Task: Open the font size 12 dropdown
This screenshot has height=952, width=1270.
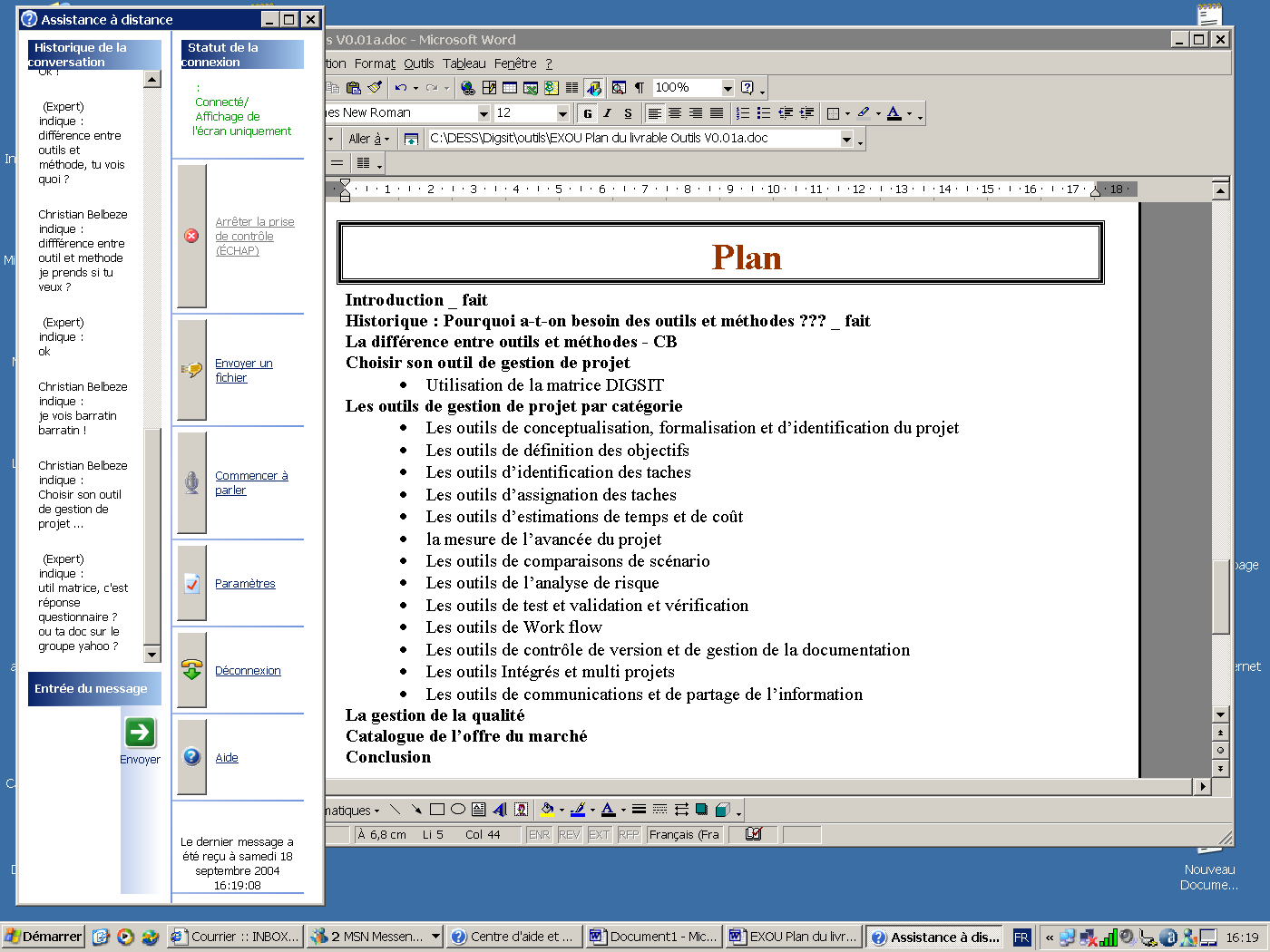Action: [562, 113]
